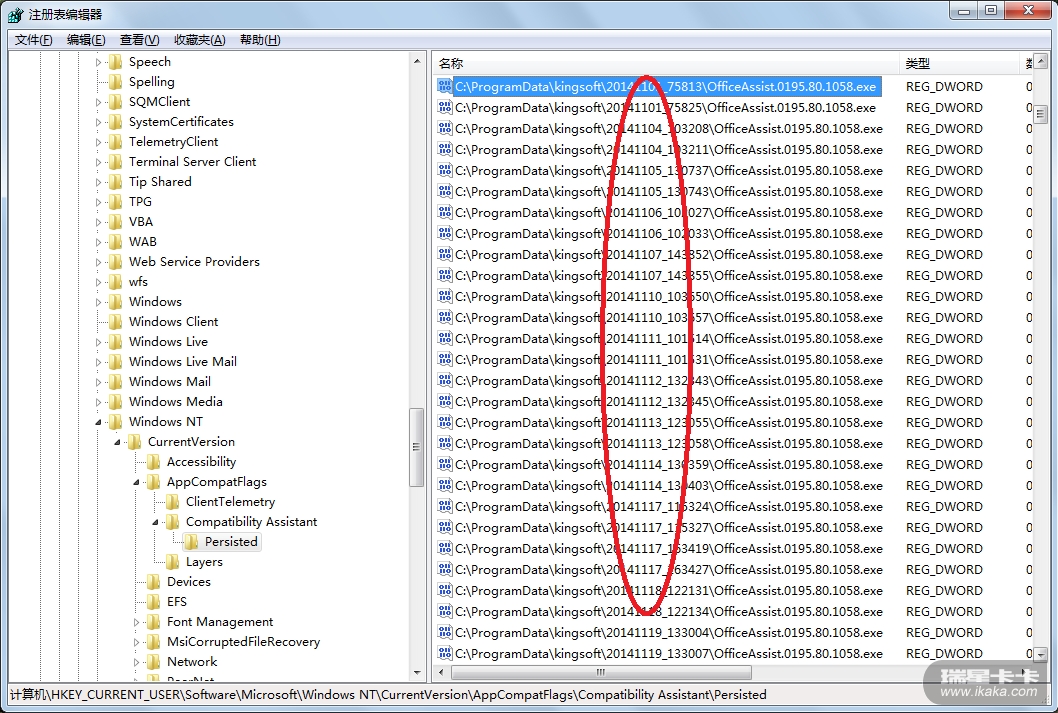Image resolution: width=1058 pixels, height=713 pixels.
Task: Click the DWORD icon for 20141101_75813 entry
Action: 445,86
